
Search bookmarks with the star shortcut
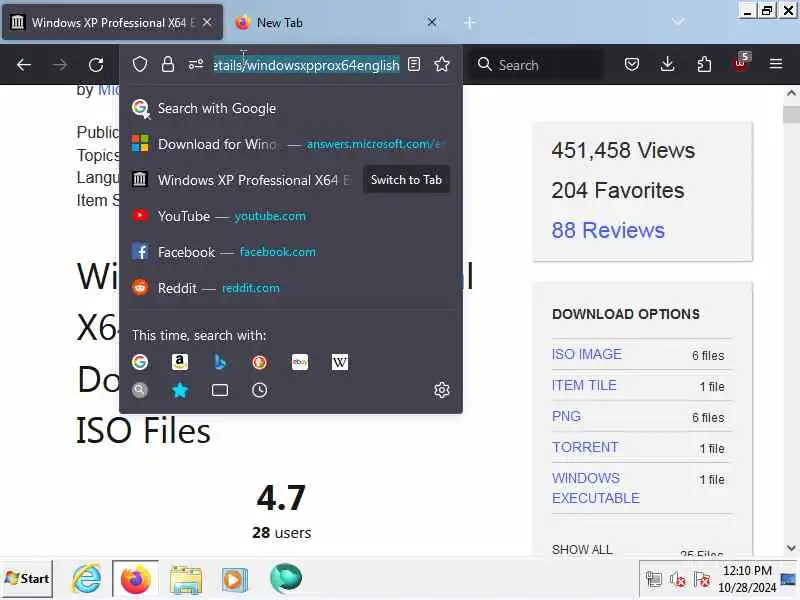click(x=180, y=390)
